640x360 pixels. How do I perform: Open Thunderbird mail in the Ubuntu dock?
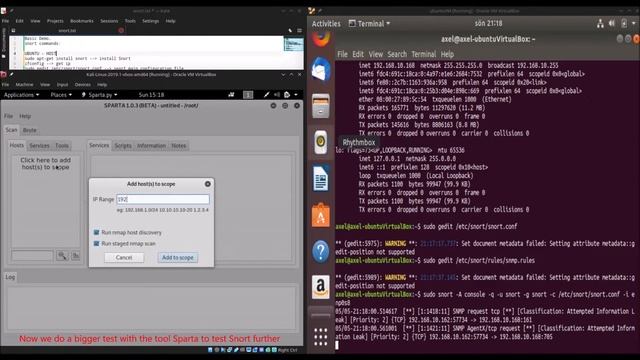321,69
